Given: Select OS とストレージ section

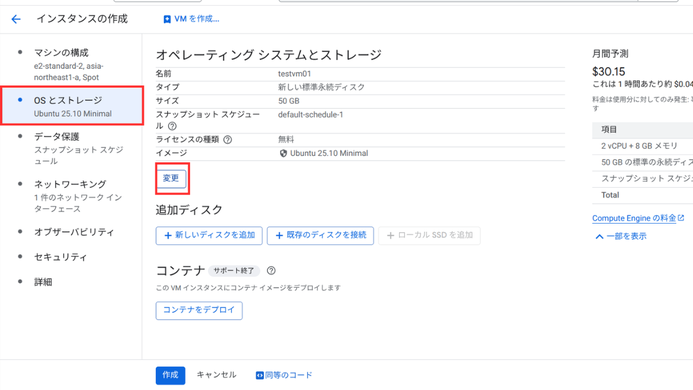Looking at the screenshot, I should coord(72,106).
